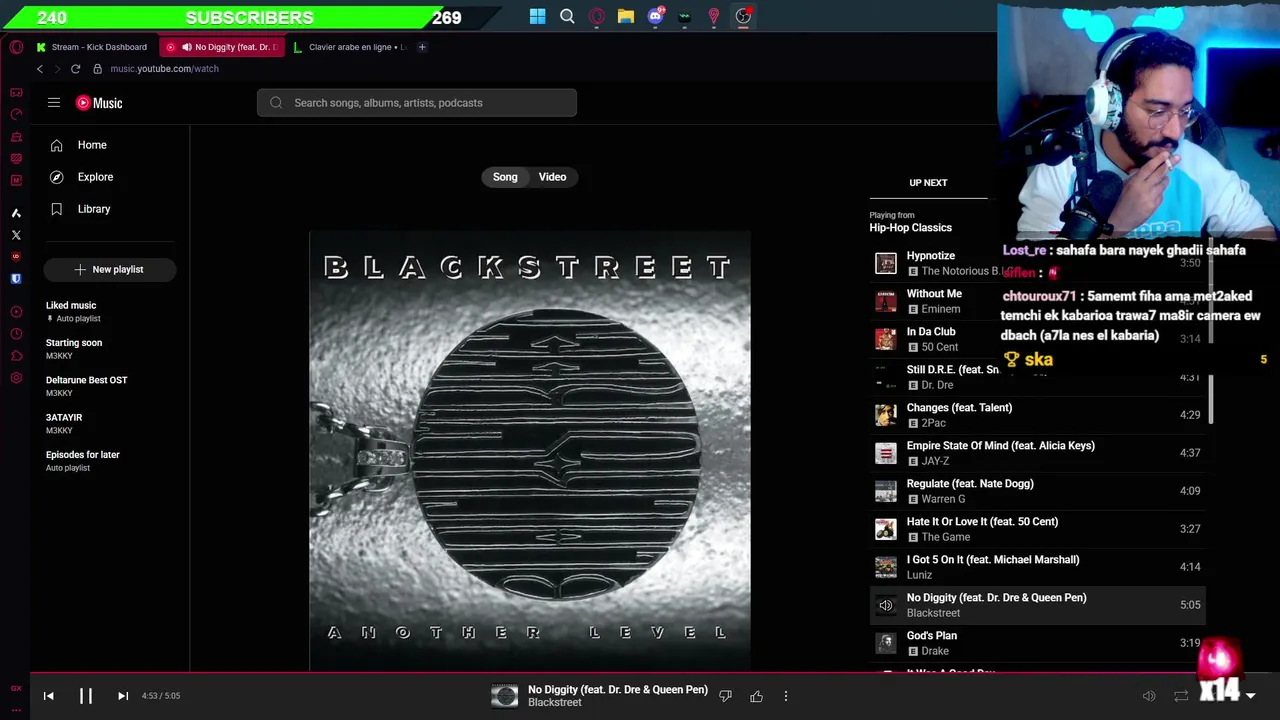Open Windows taskbar search
1280x720 pixels.
(x=567, y=16)
